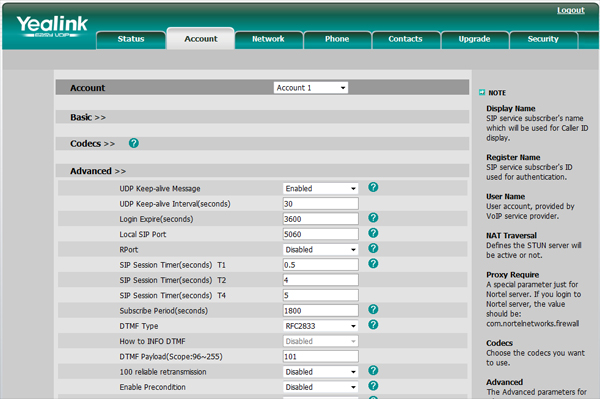Click help icon for SIP Session Timer T1
The image size is (600, 399).
click(373, 264)
